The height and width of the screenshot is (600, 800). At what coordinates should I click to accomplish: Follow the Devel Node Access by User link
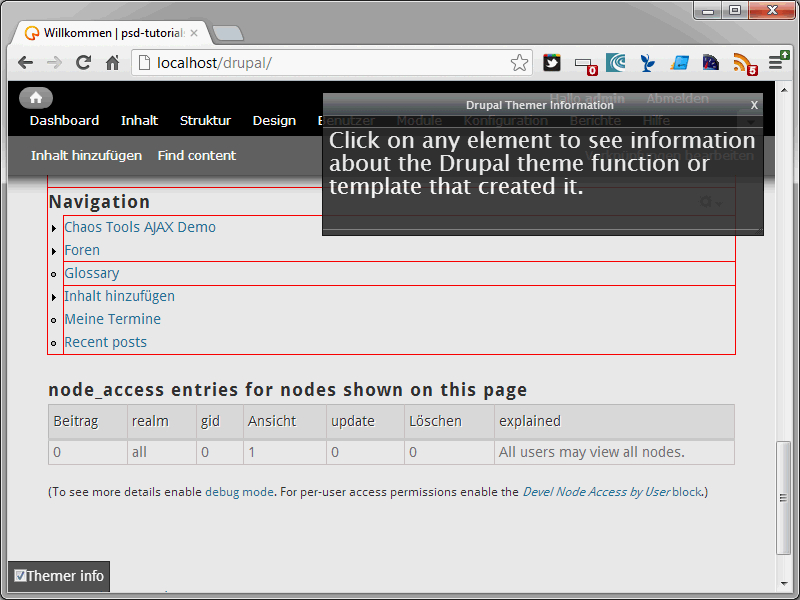pos(596,492)
